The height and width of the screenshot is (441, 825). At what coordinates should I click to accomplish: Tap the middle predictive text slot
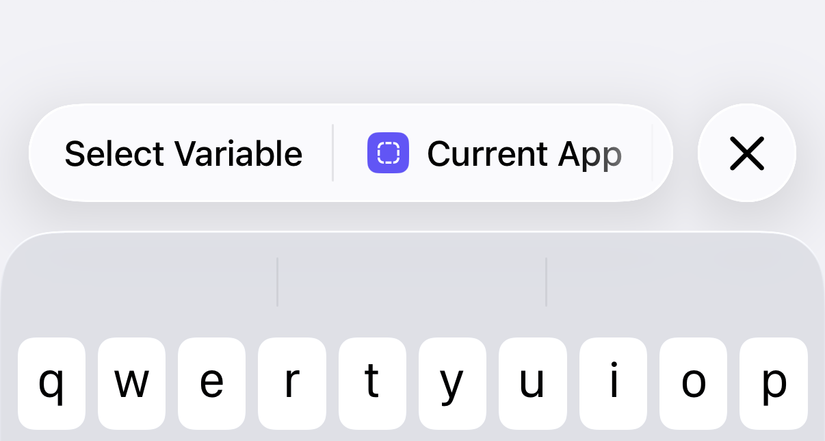pos(411,283)
